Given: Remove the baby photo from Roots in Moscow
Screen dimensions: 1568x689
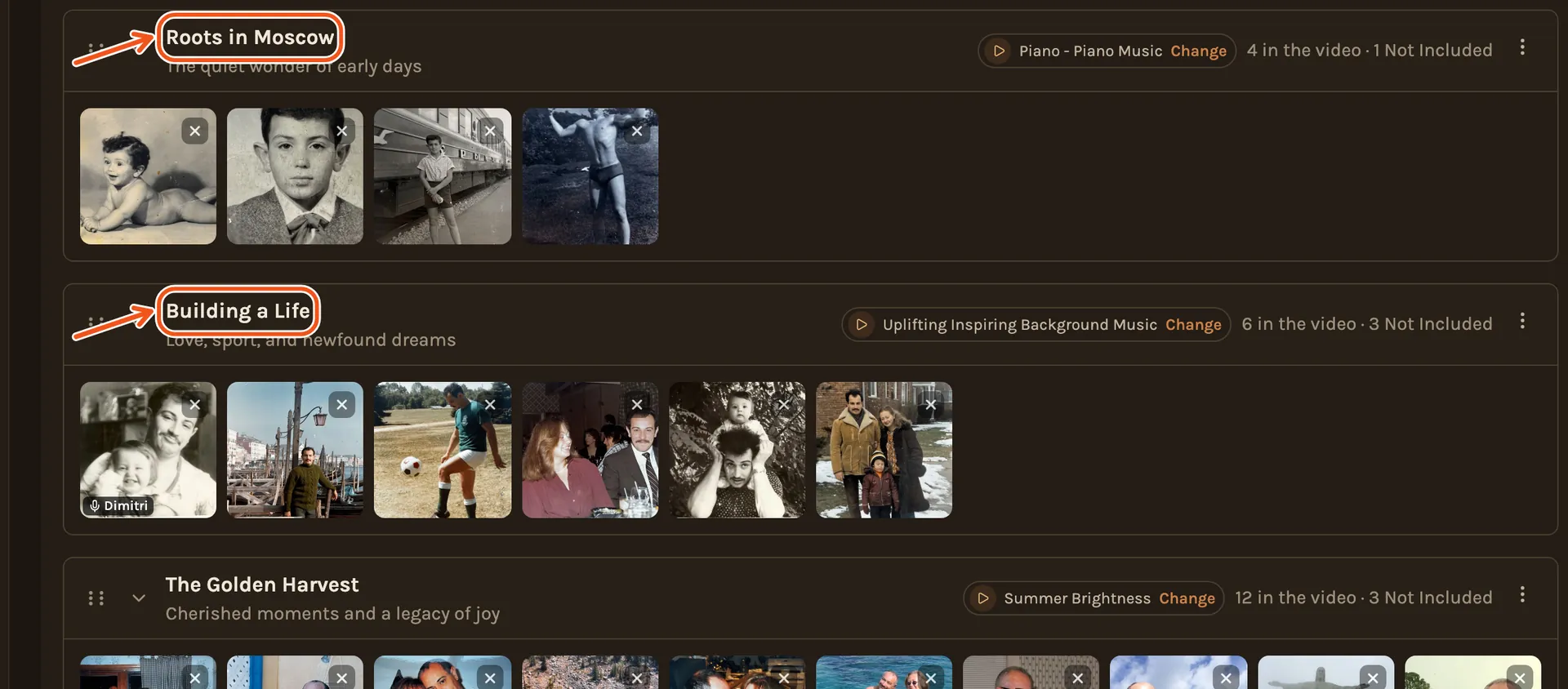Looking at the screenshot, I should point(194,131).
